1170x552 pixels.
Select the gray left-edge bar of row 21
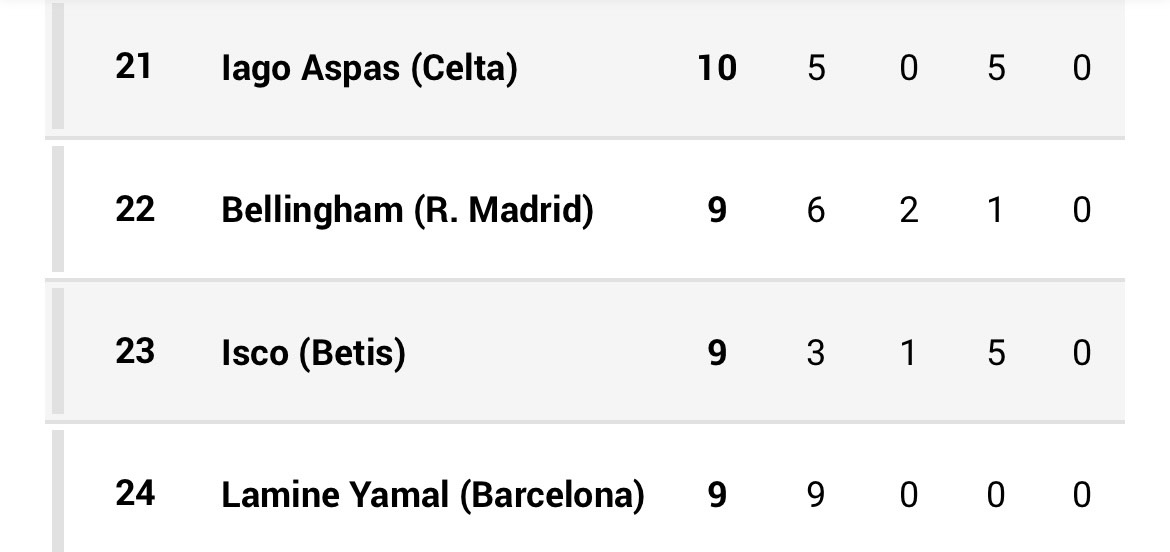point(58,66)
